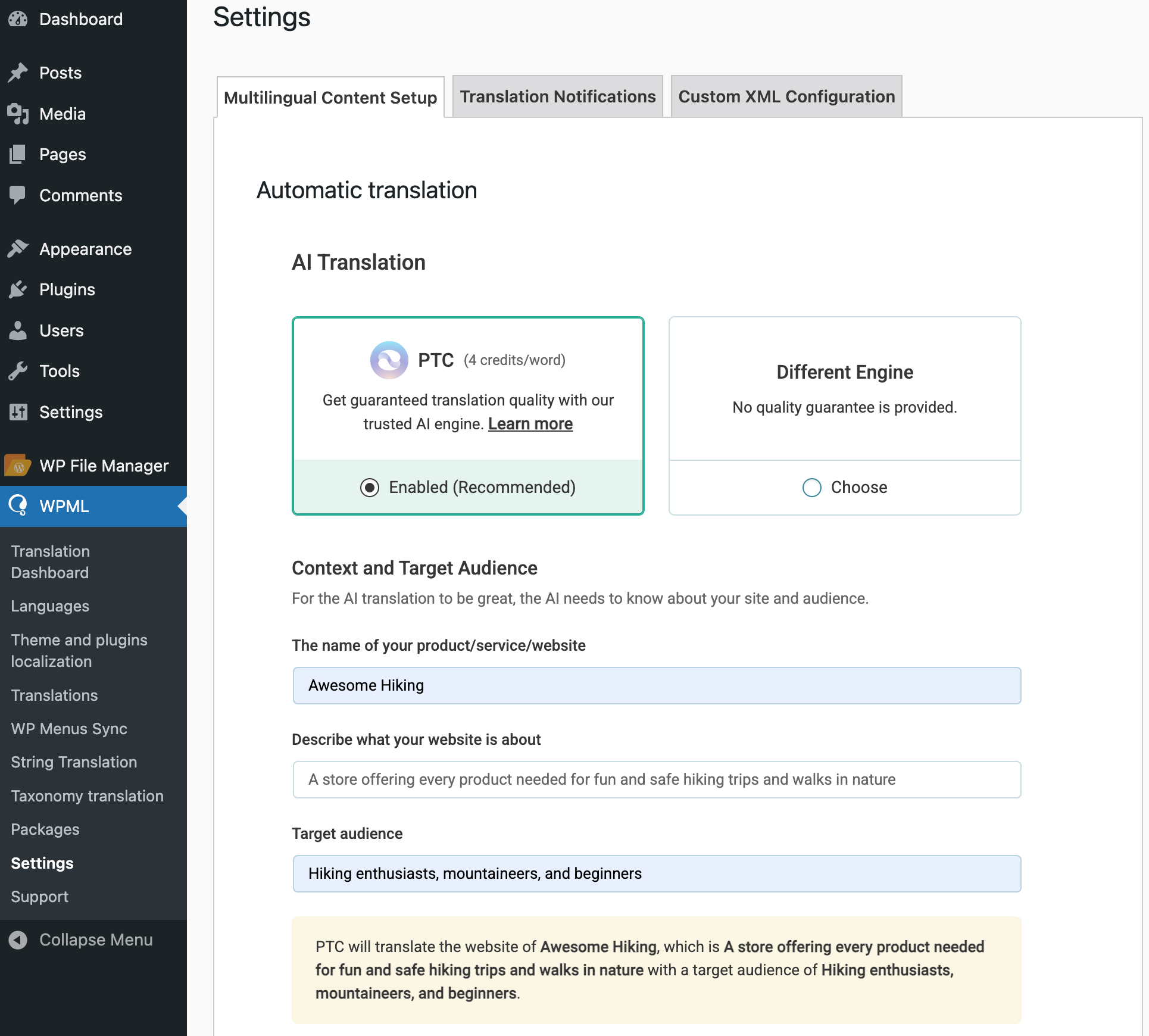Follow the Learn more link
The image size is (1149, 1036).
(530, 424)
